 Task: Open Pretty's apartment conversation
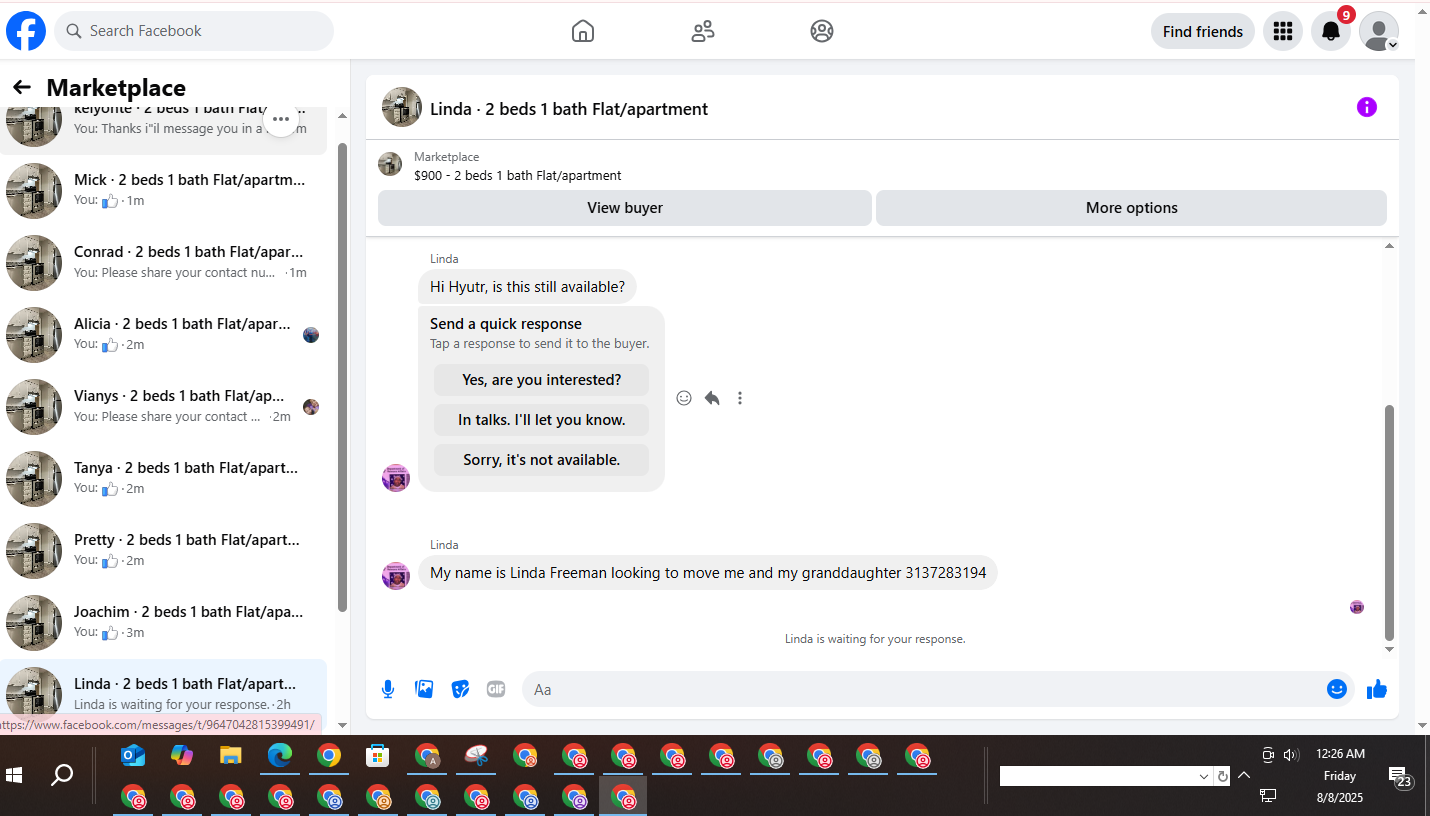click(x=163, y=551)
